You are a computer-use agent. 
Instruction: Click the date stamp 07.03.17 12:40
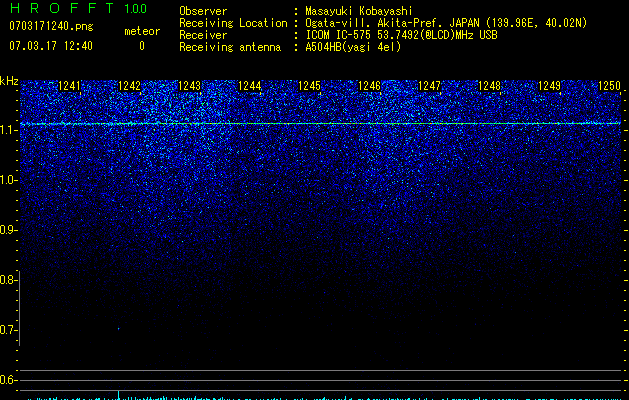[x=51, y=46]
